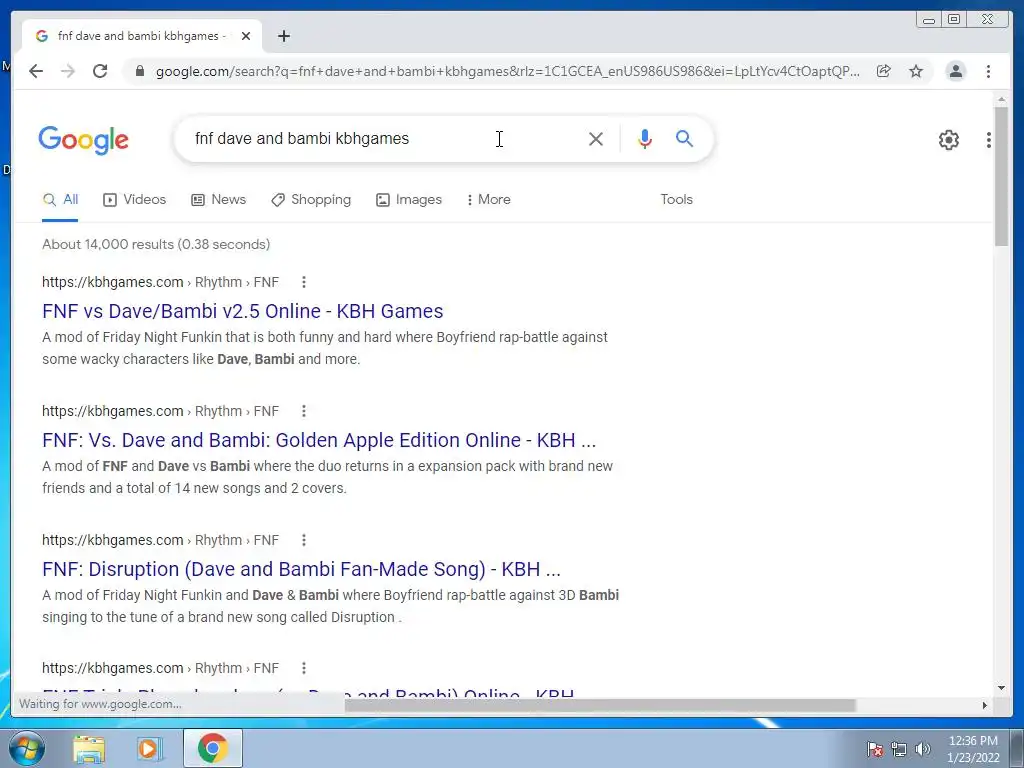The width and height of the screenshot is (1024, 768).
Task: Click the horizontal scrollbar thumb
Action: tap(600, 705)
